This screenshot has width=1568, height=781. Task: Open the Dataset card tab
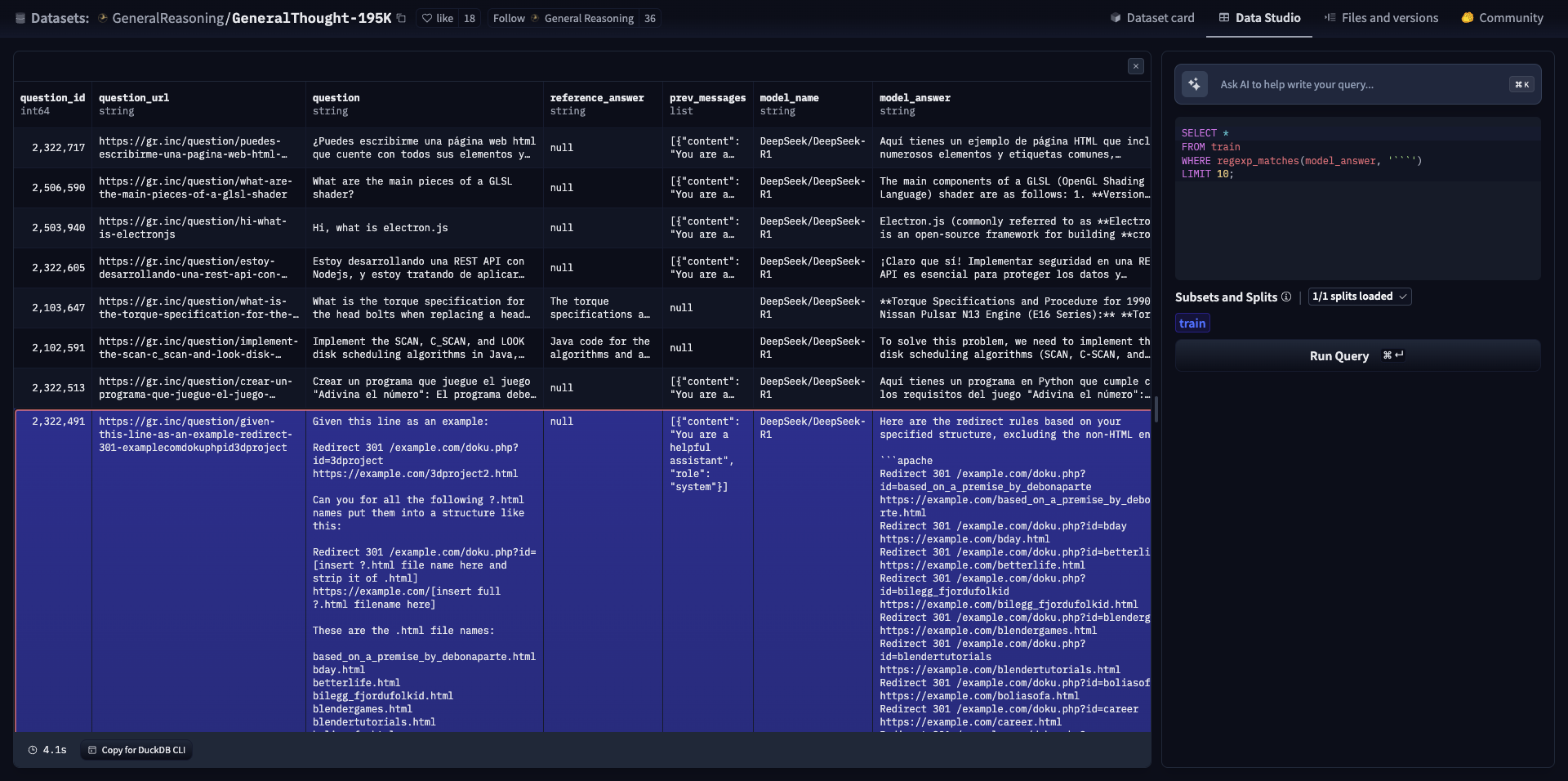click(1151, 18)
